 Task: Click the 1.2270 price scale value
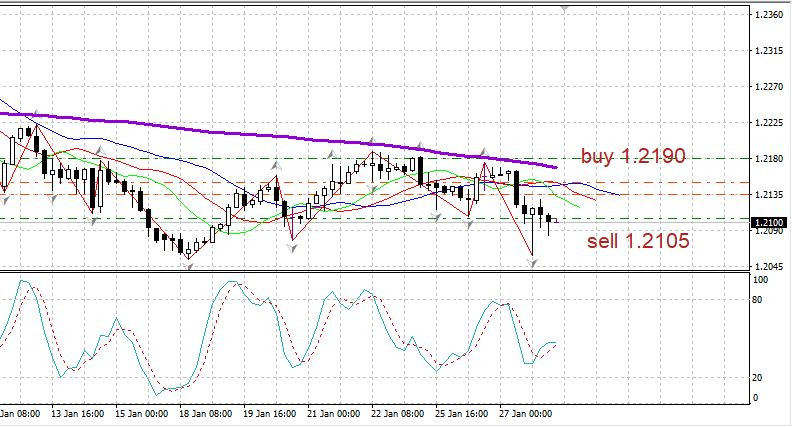point(769,86)
